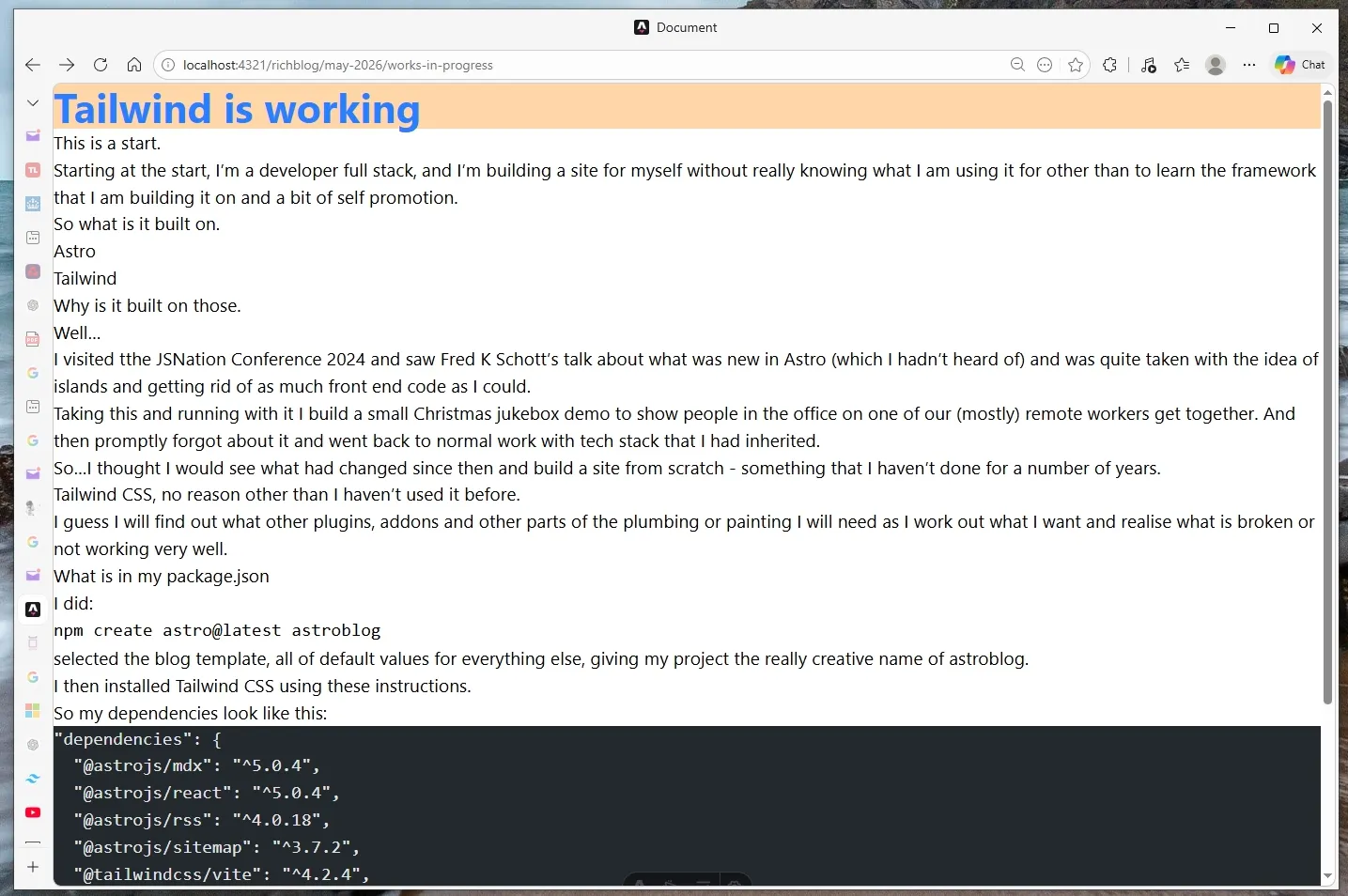Click the "What is in my package.json" line
Screen dimensions: 1348x896
[x=162, y=576]
